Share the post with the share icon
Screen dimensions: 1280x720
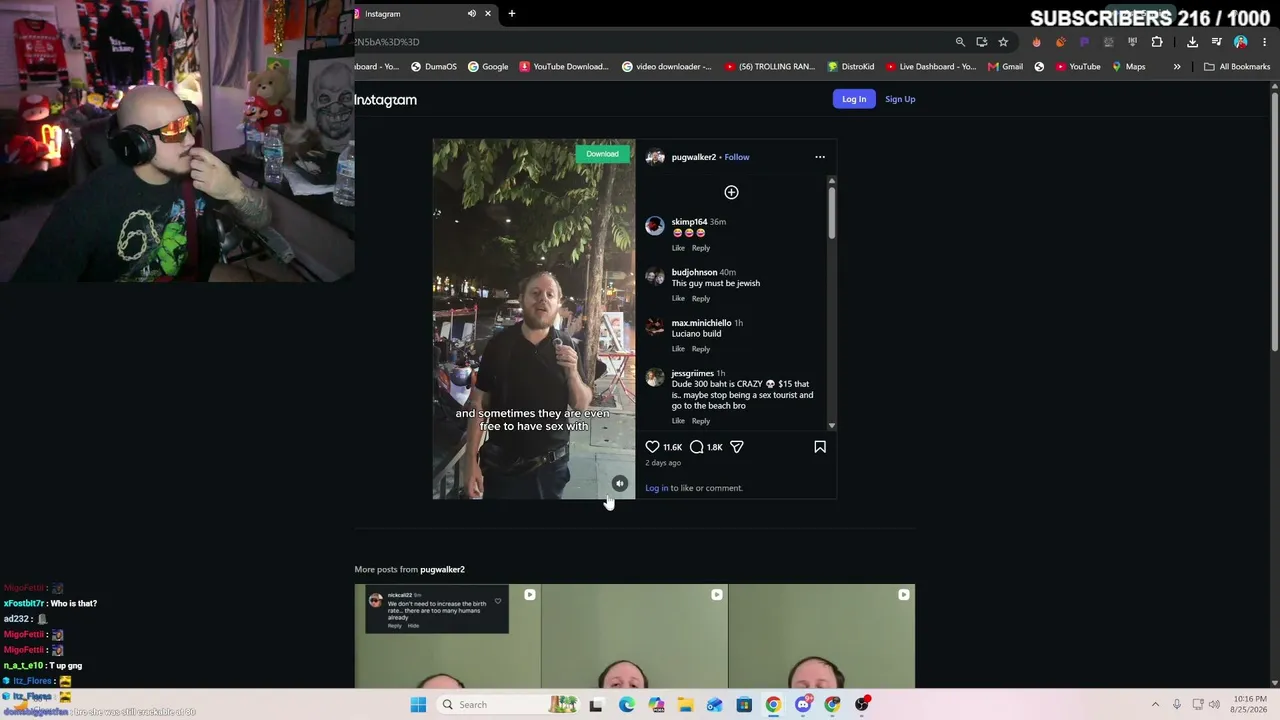737,447
